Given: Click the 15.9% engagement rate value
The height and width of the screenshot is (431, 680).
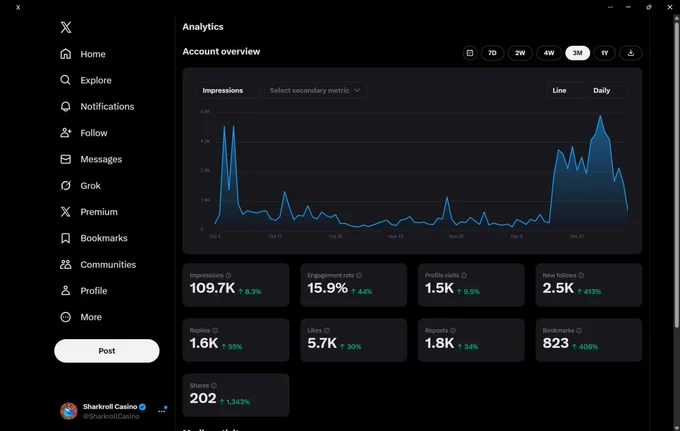Looking at the screenshot, I should [327, 288].
